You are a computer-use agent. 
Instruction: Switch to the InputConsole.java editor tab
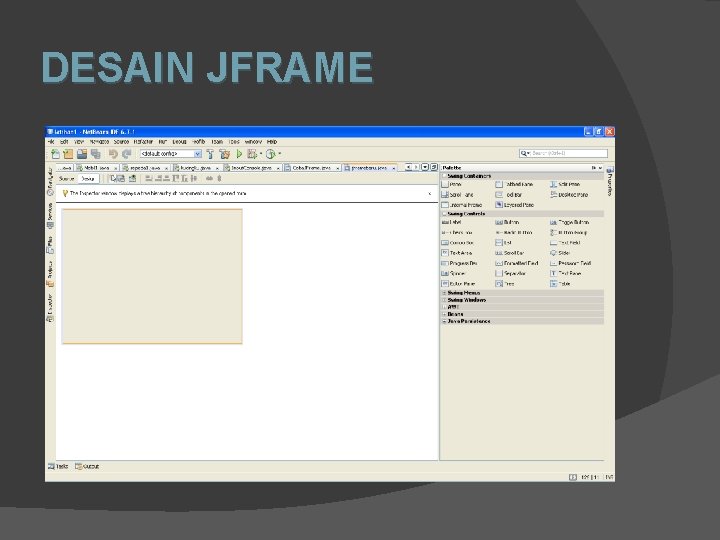251,168
